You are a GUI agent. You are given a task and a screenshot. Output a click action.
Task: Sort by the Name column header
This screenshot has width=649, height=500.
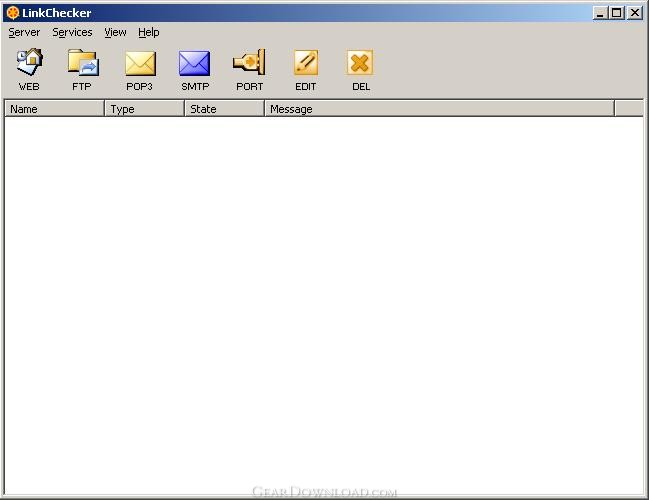pos(54,109)
